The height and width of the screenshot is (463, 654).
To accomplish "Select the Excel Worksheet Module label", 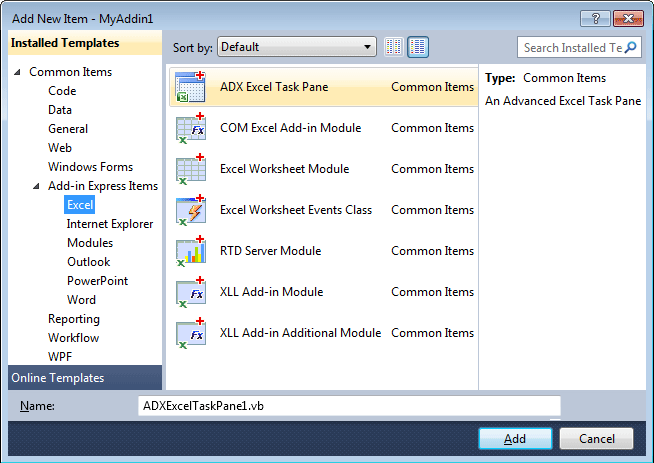I will [x=284, y=169].
